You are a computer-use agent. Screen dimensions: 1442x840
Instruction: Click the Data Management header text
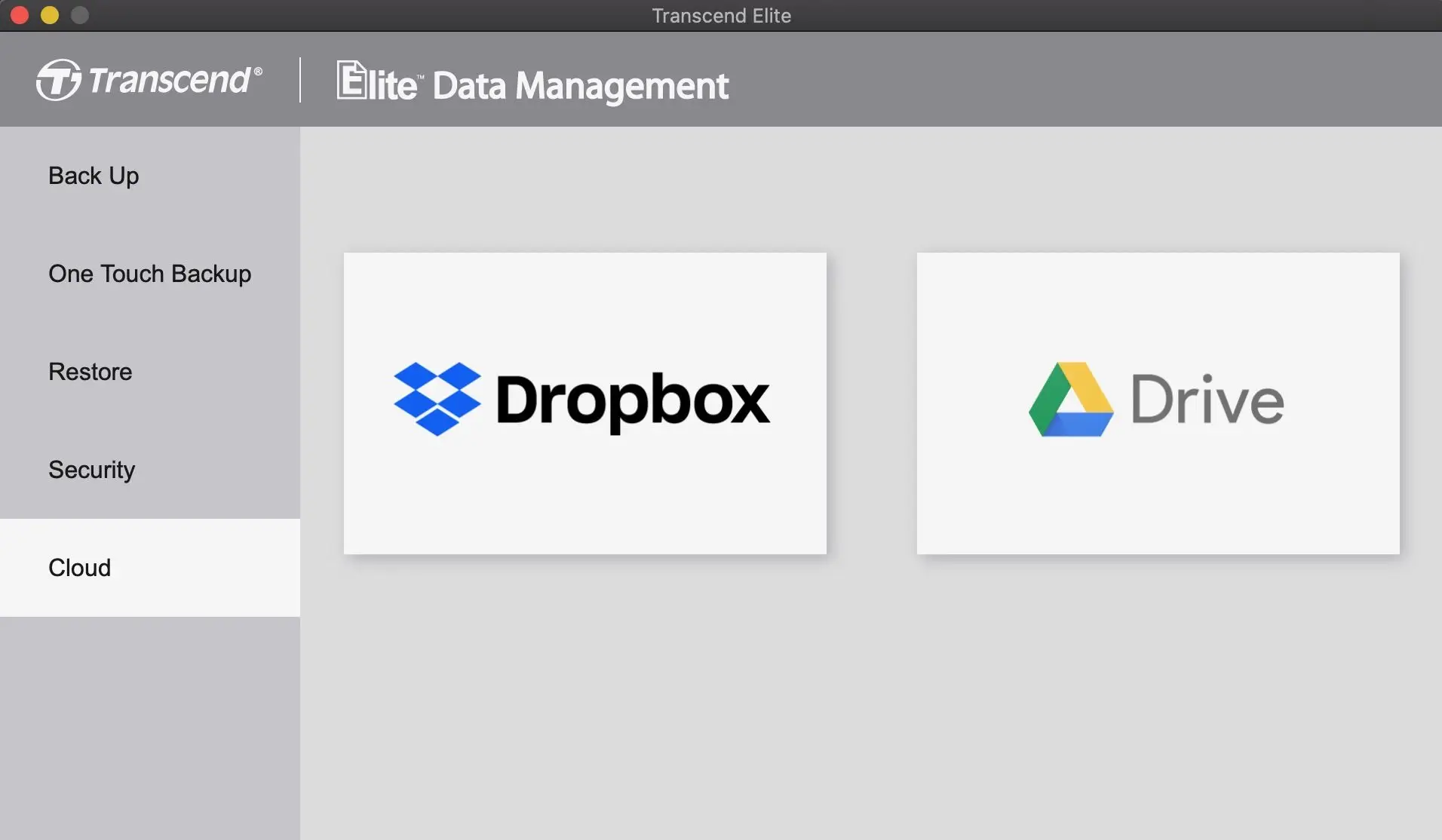[x=580, y=86]
